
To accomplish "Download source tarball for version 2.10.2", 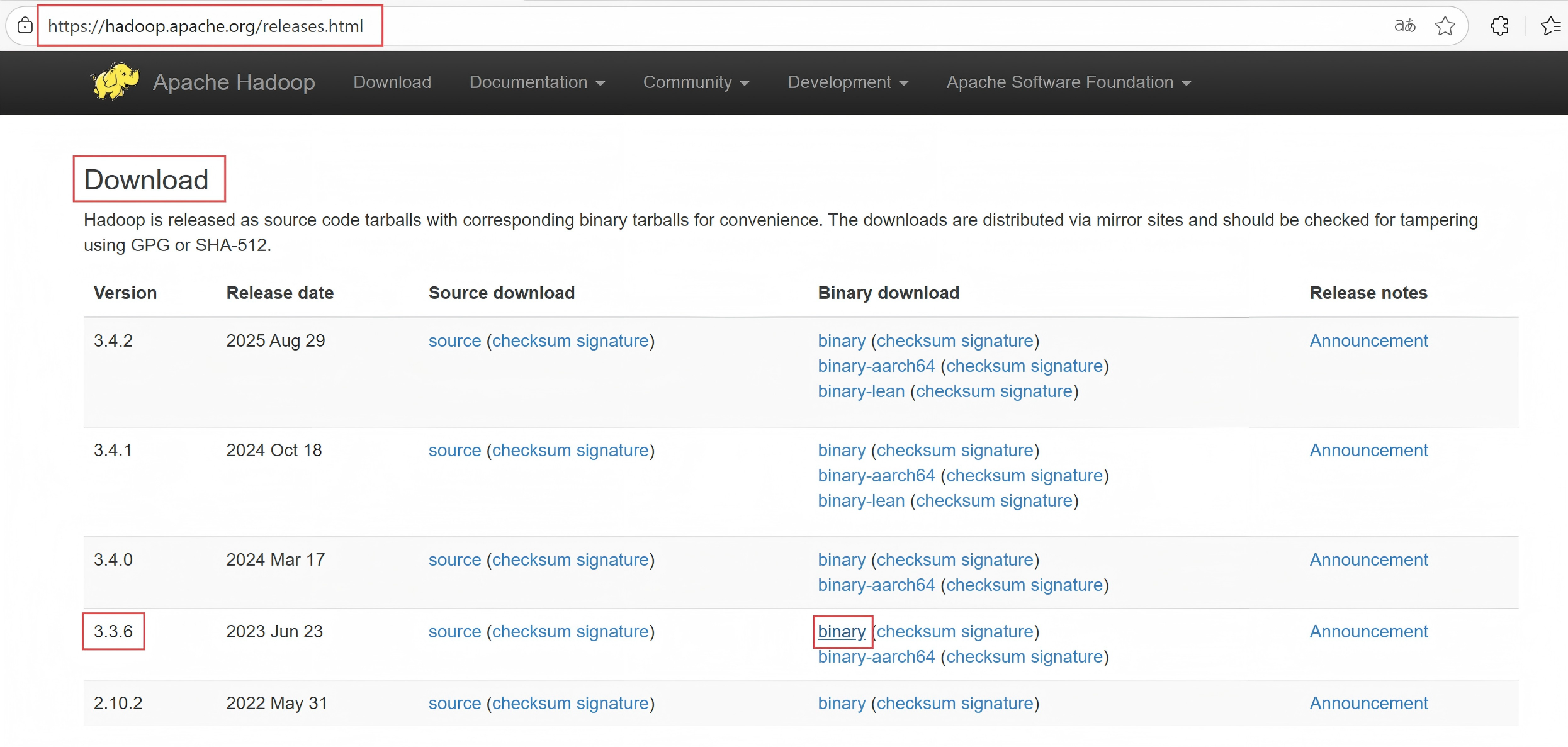I will (454, 703).
